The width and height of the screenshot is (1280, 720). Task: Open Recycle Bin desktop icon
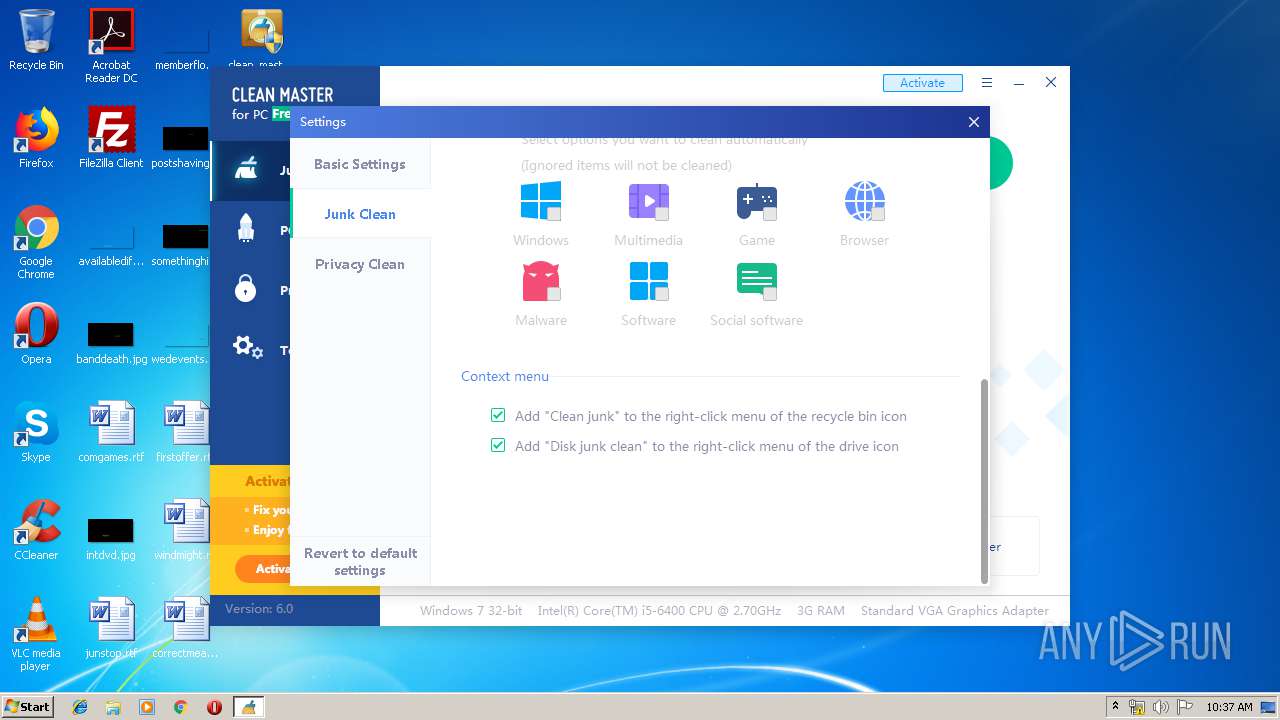[36, 40]
